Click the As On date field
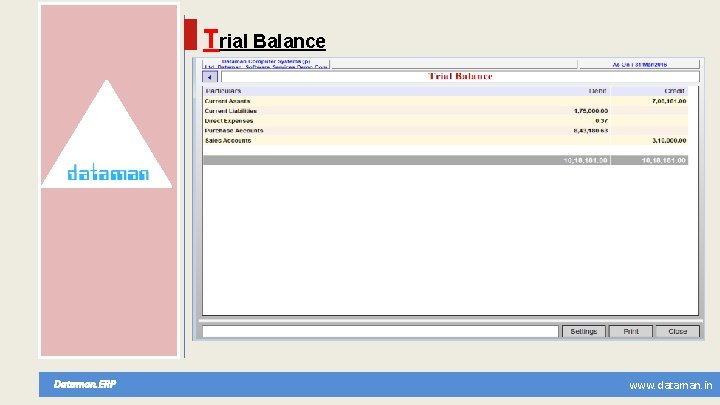Image resolution: width=720 pixels, height=405 pixels. (x=639, y=64)
